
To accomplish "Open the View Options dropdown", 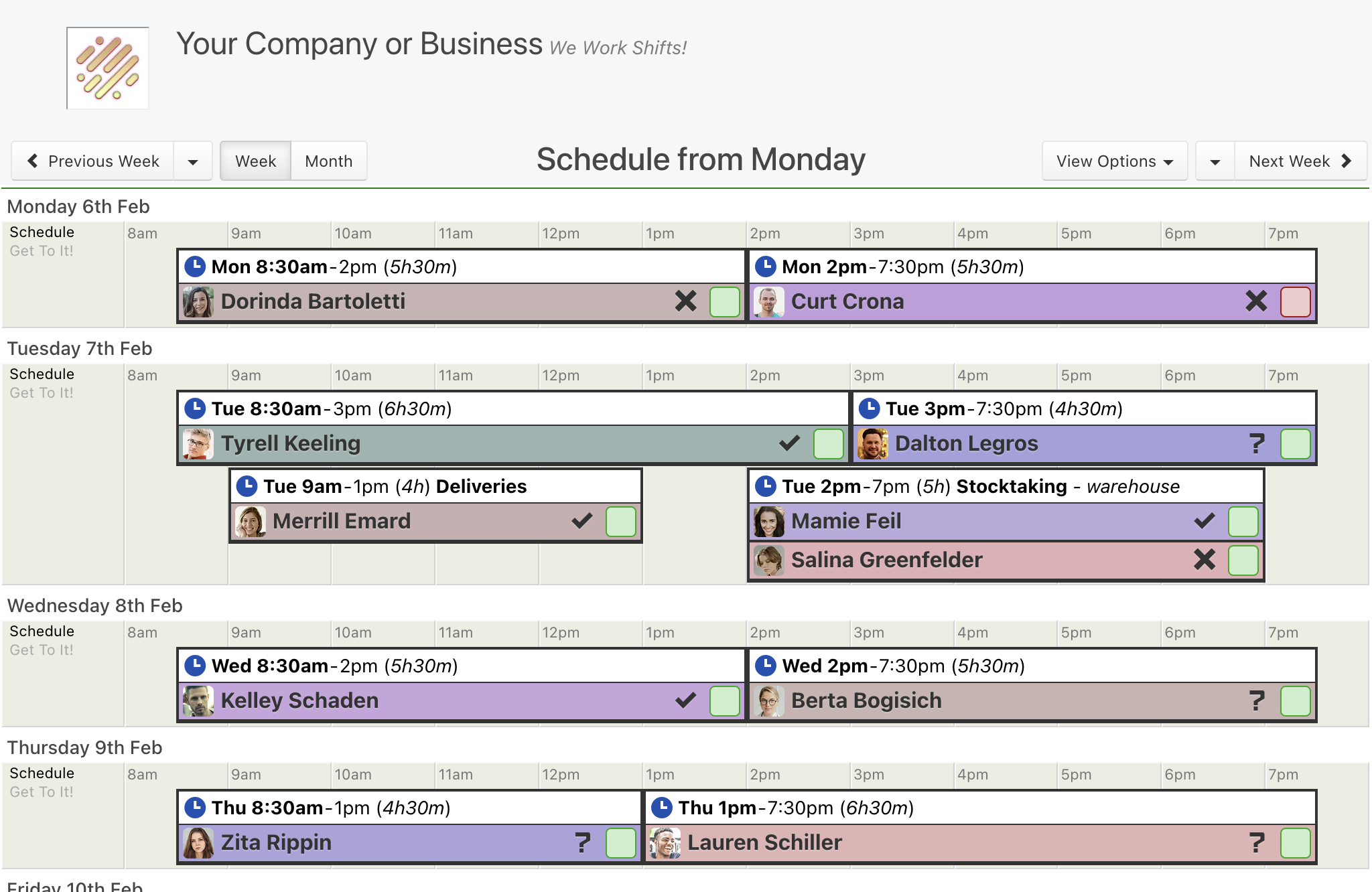I will [1115, 161].
